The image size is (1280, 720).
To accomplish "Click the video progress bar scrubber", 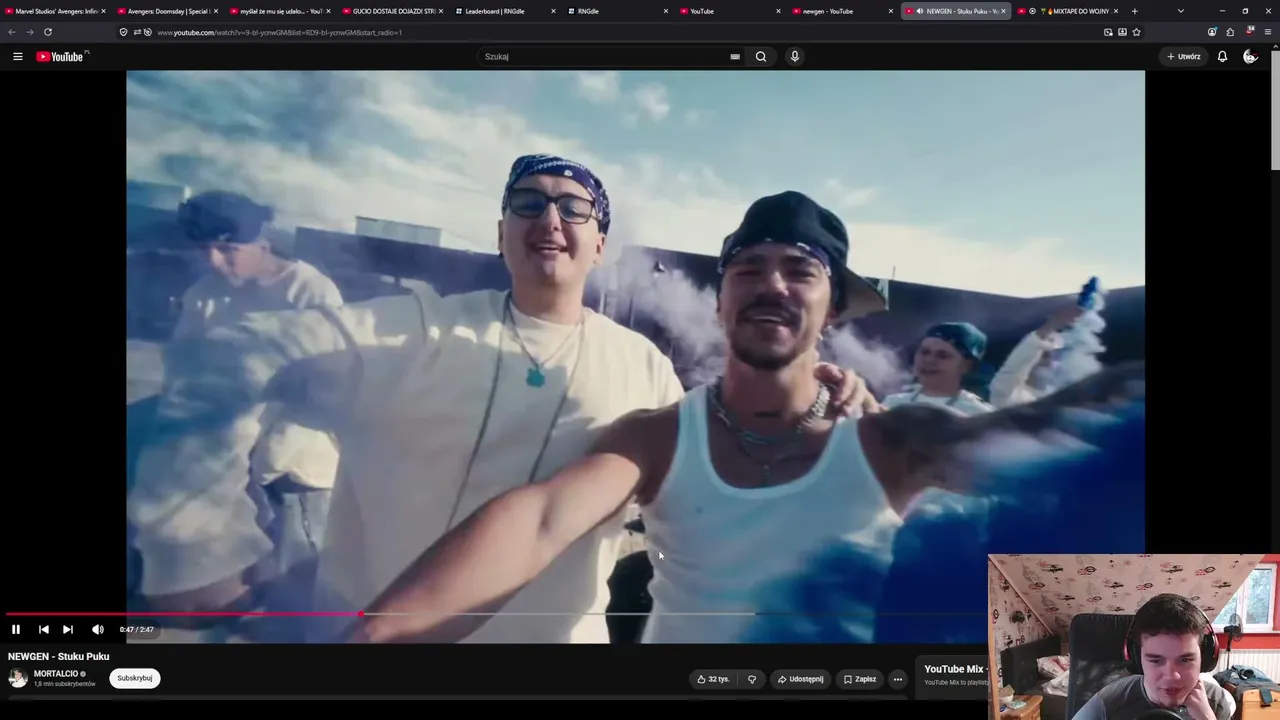I will click(361, 614).
